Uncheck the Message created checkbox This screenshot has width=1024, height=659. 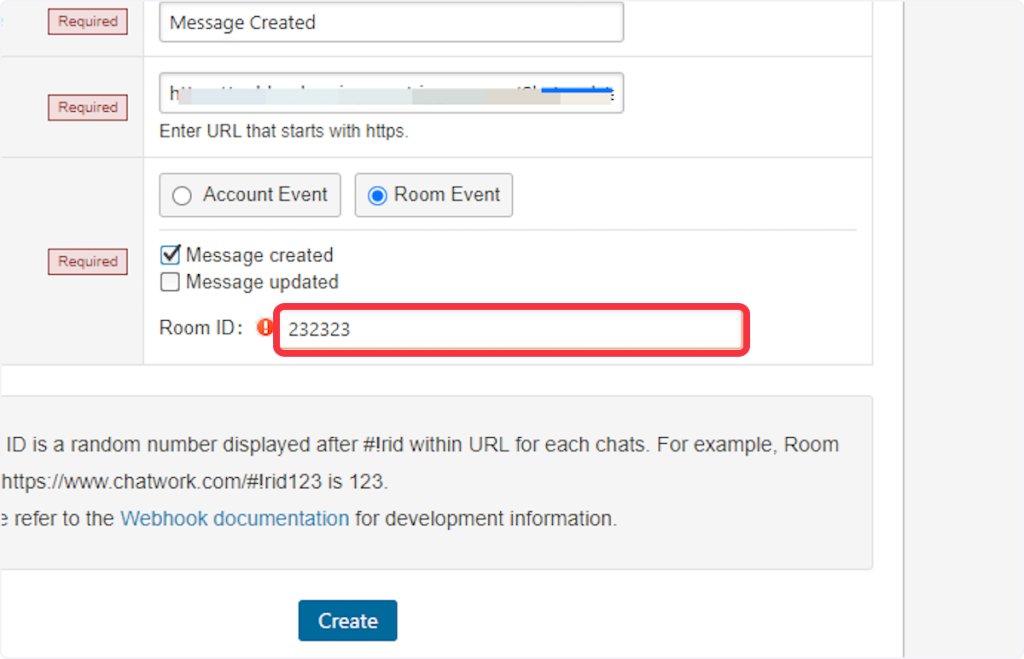pyautogui.click(x=170, y=255)
